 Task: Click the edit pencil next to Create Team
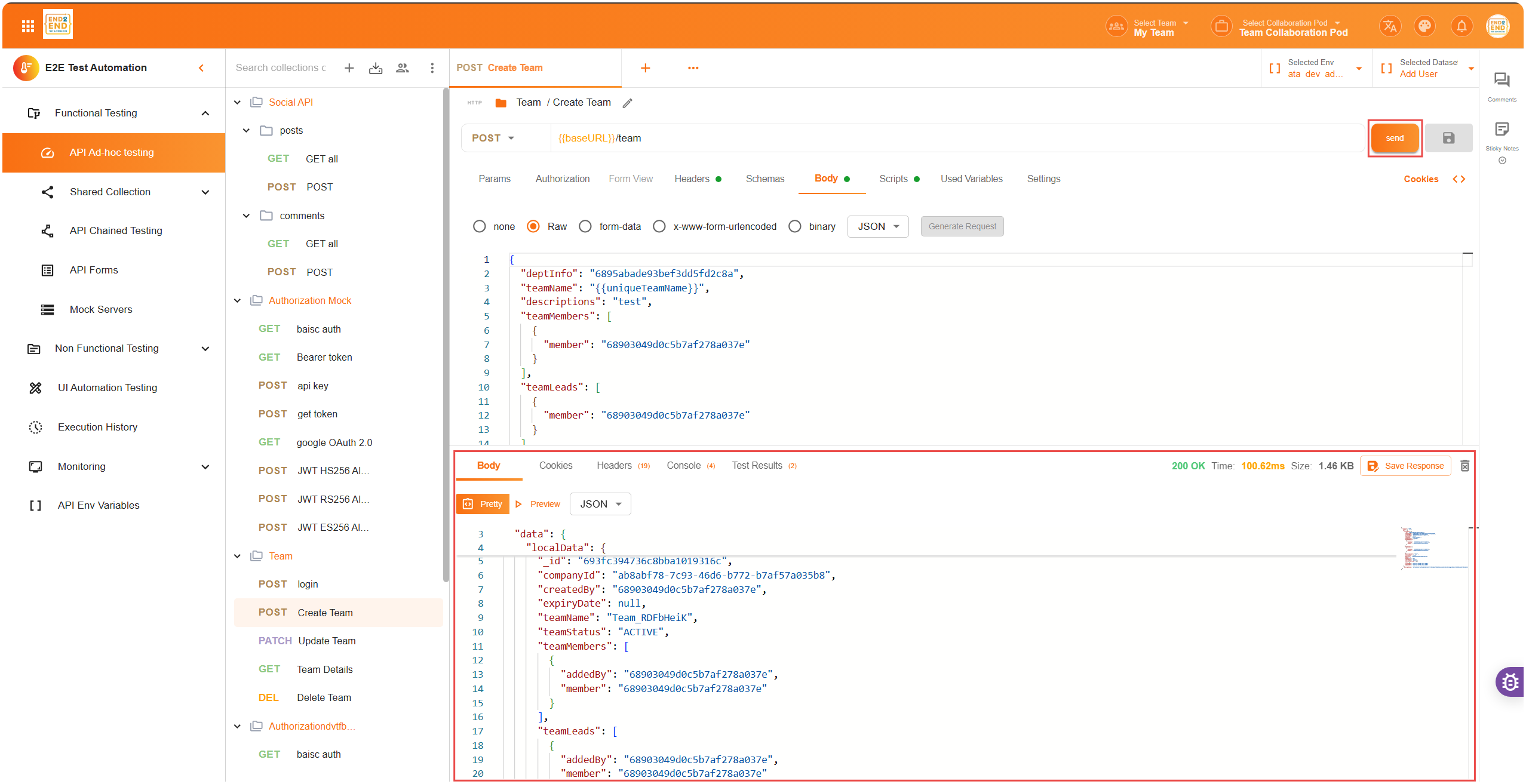click(x=627, y=103)
